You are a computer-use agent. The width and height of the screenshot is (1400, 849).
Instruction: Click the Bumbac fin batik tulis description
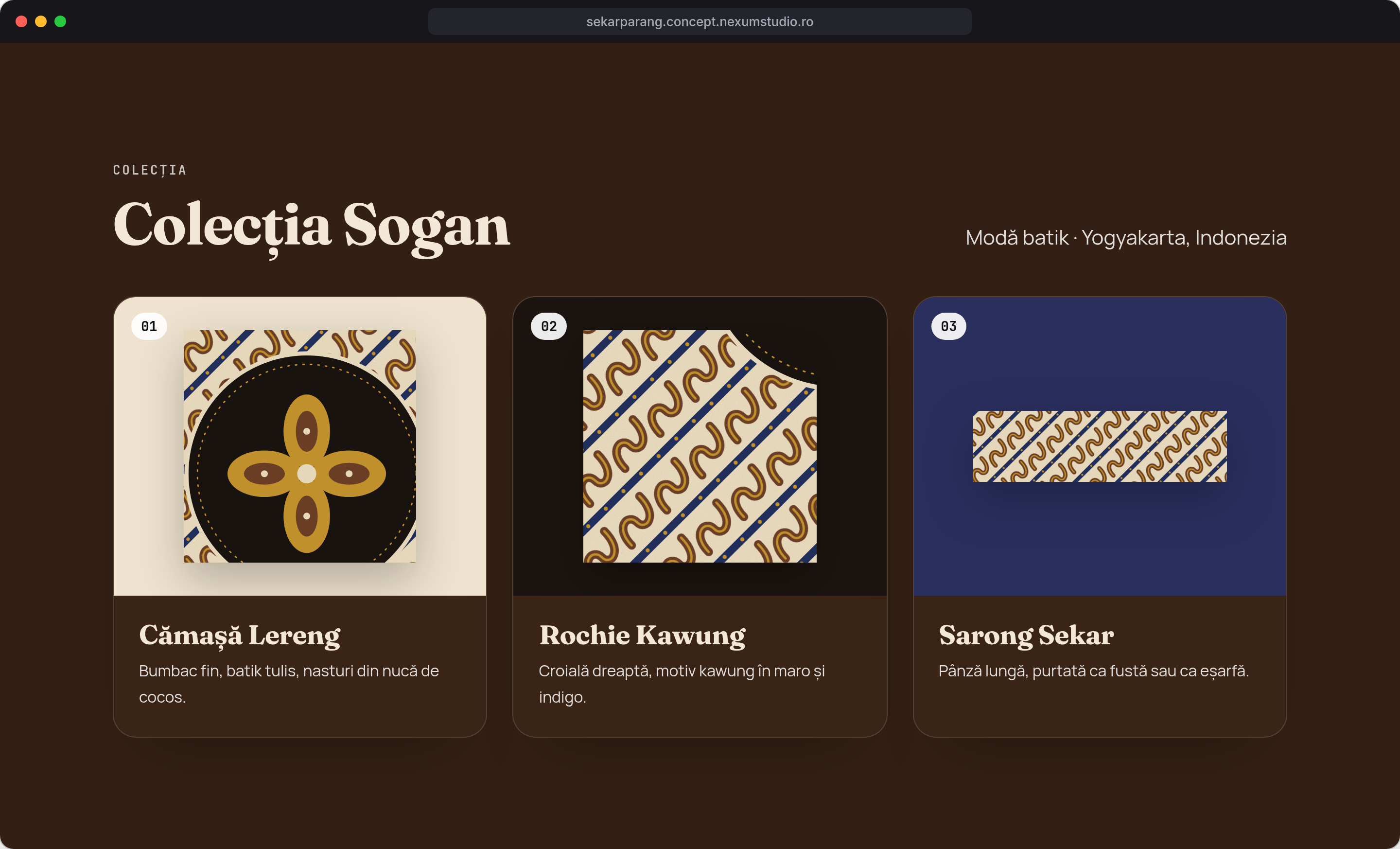(289, 684)
